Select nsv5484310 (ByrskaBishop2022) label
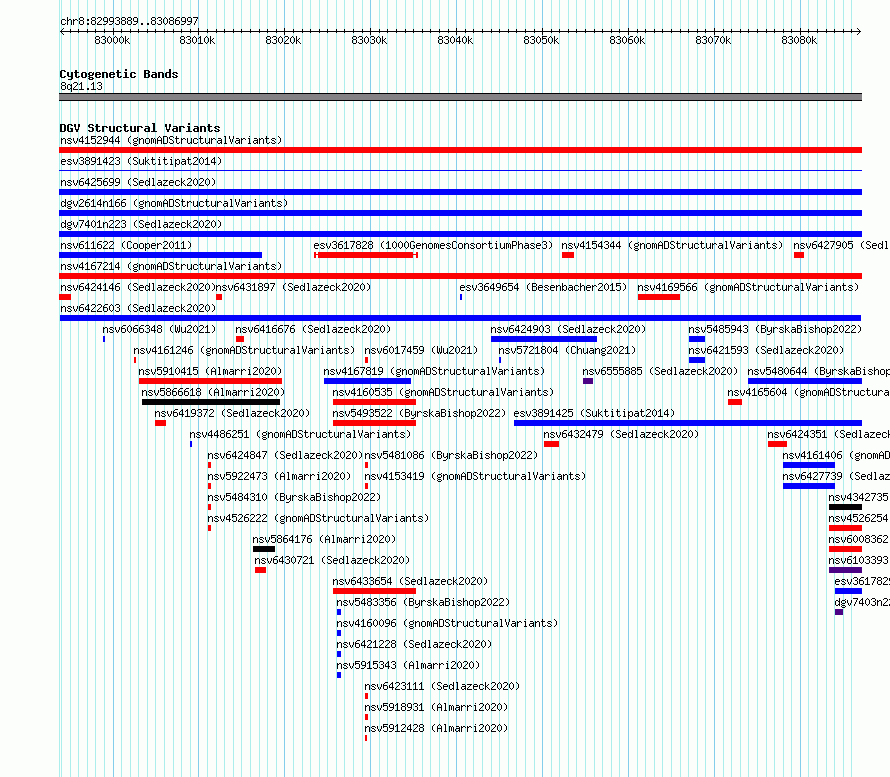 click(294, 497)
